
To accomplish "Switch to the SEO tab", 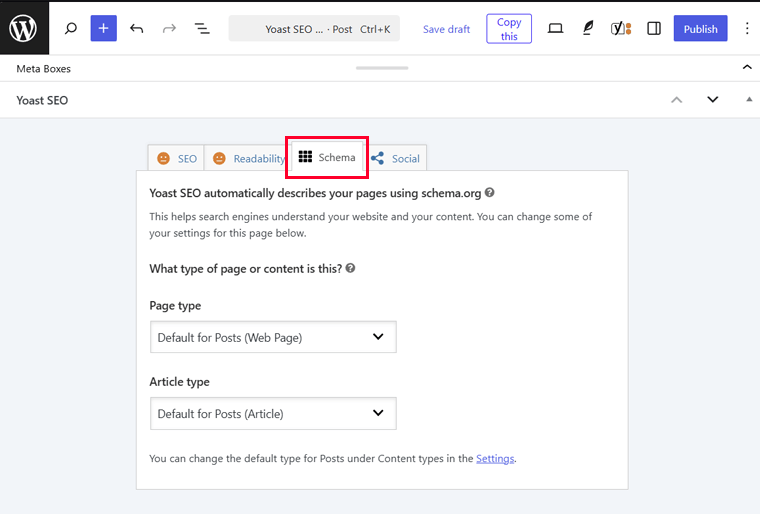I will pos(176,159).
